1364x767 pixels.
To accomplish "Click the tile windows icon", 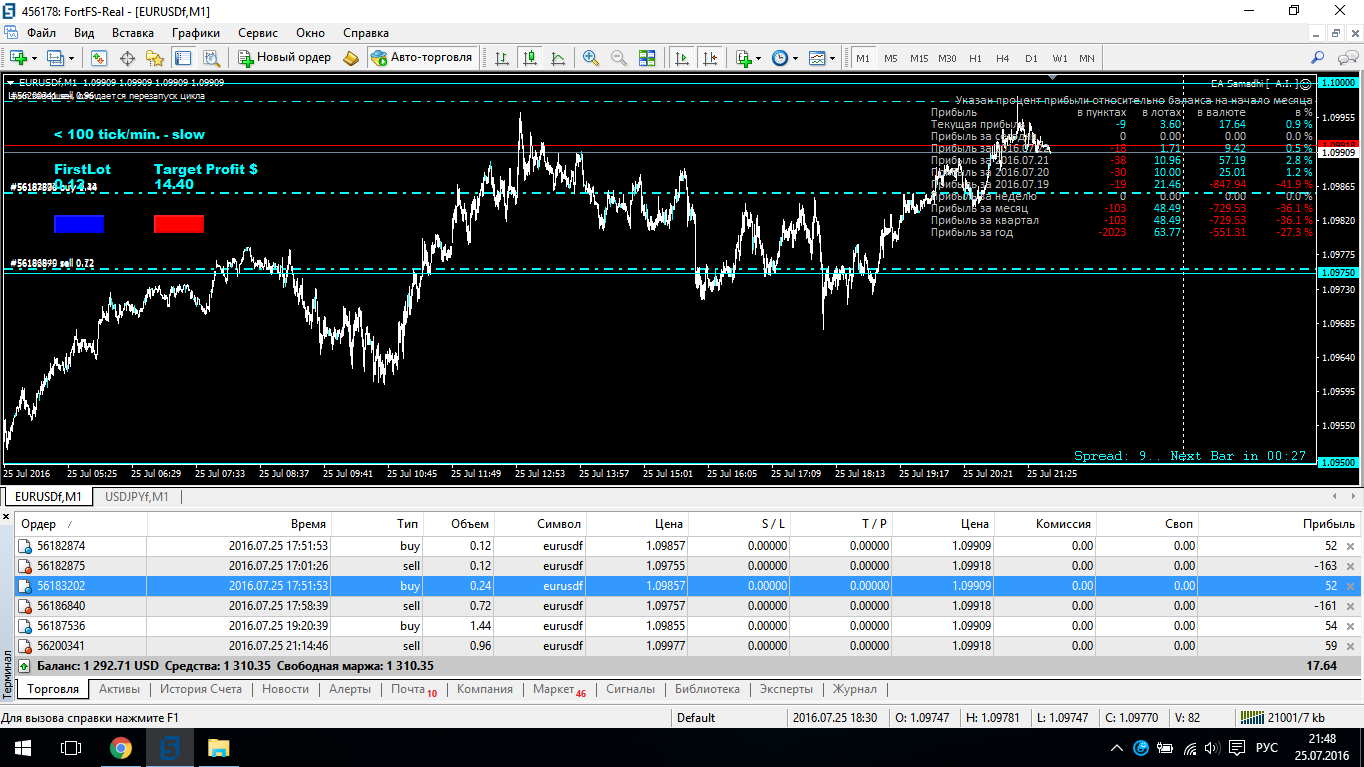I will (647, 58).
